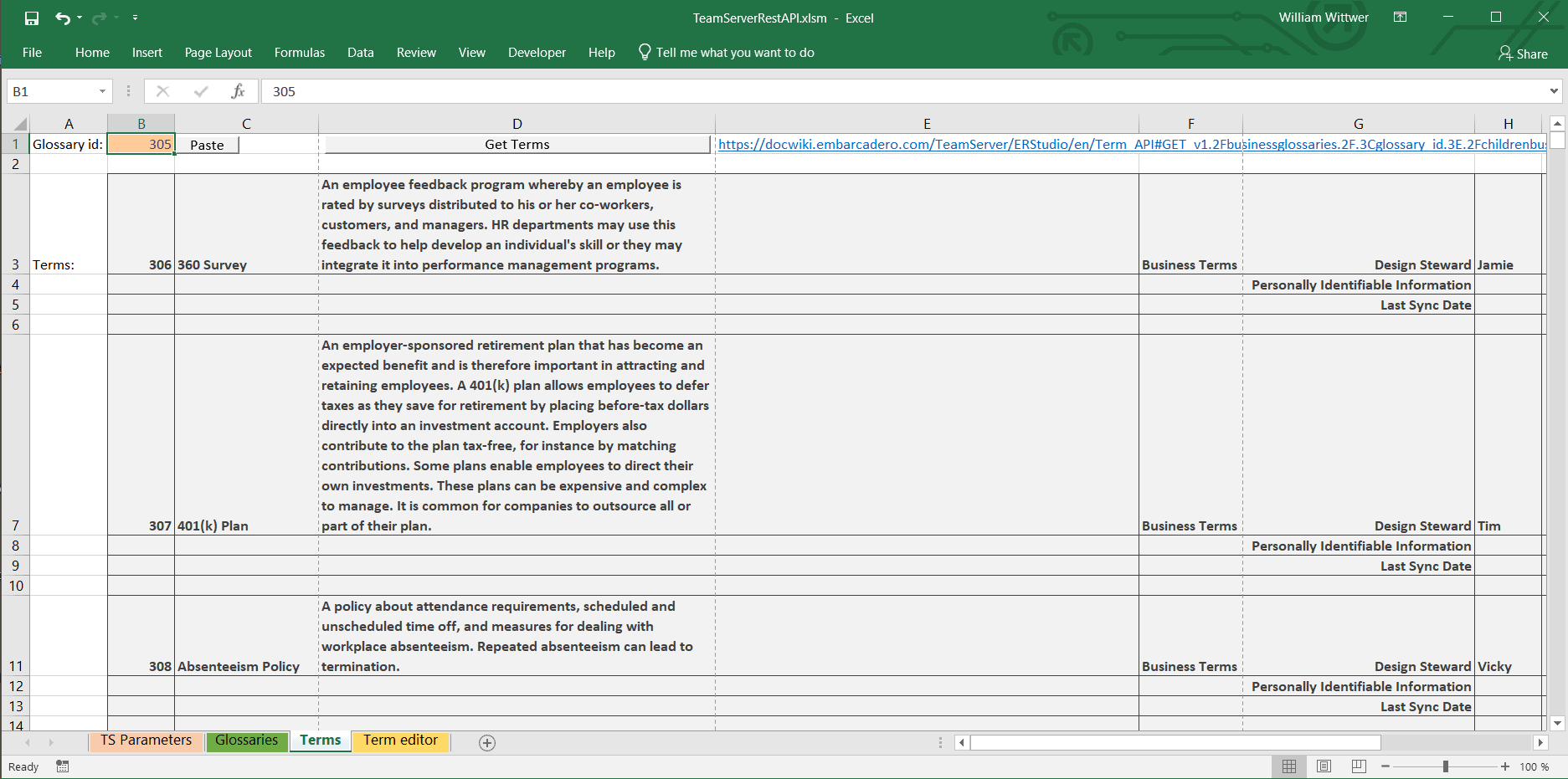Click the zoom in plus icon

click(x=1505, y=766)
